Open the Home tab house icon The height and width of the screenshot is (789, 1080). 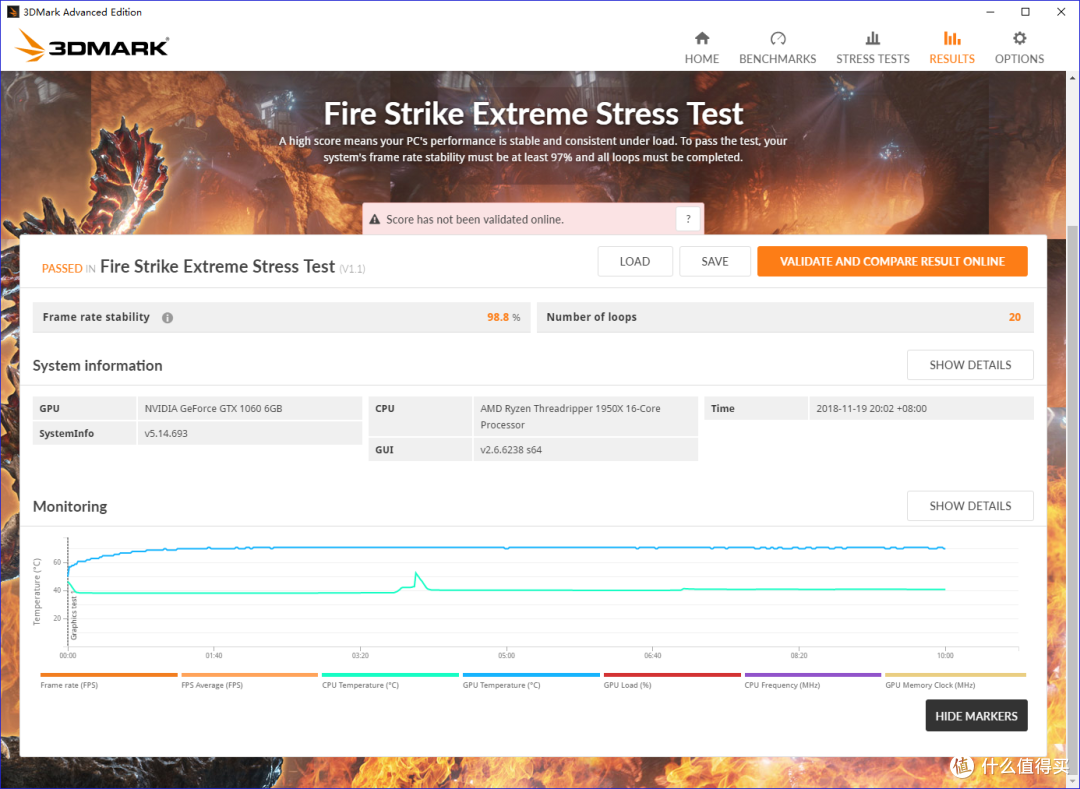tap(702, 38)
